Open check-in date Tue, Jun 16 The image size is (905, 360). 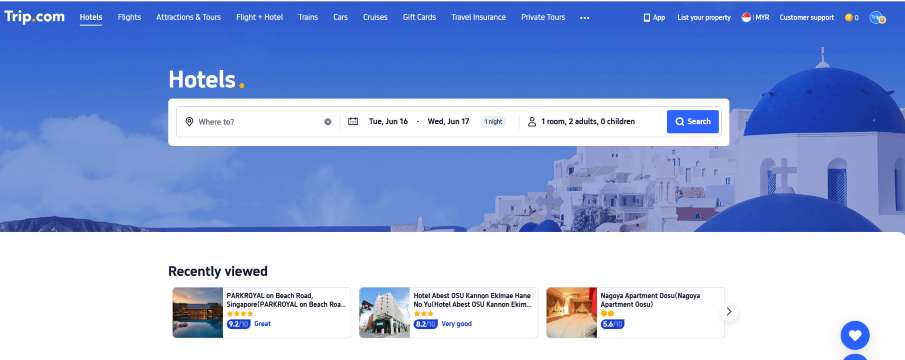pos(388,122)
